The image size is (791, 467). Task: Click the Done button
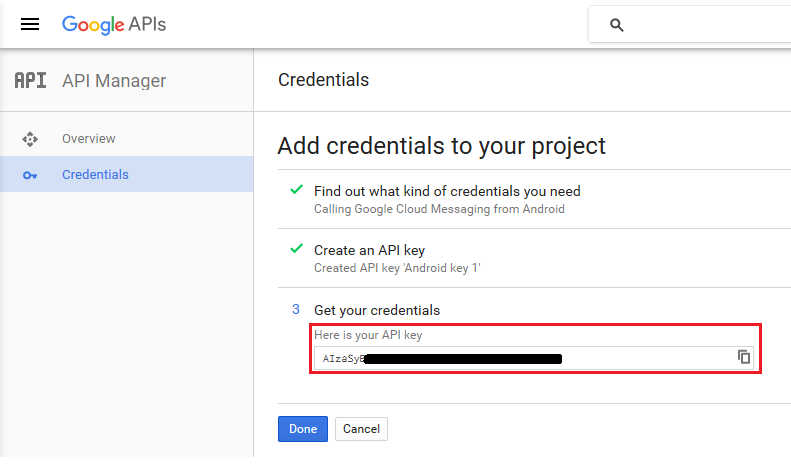click(x=303, y=429)
